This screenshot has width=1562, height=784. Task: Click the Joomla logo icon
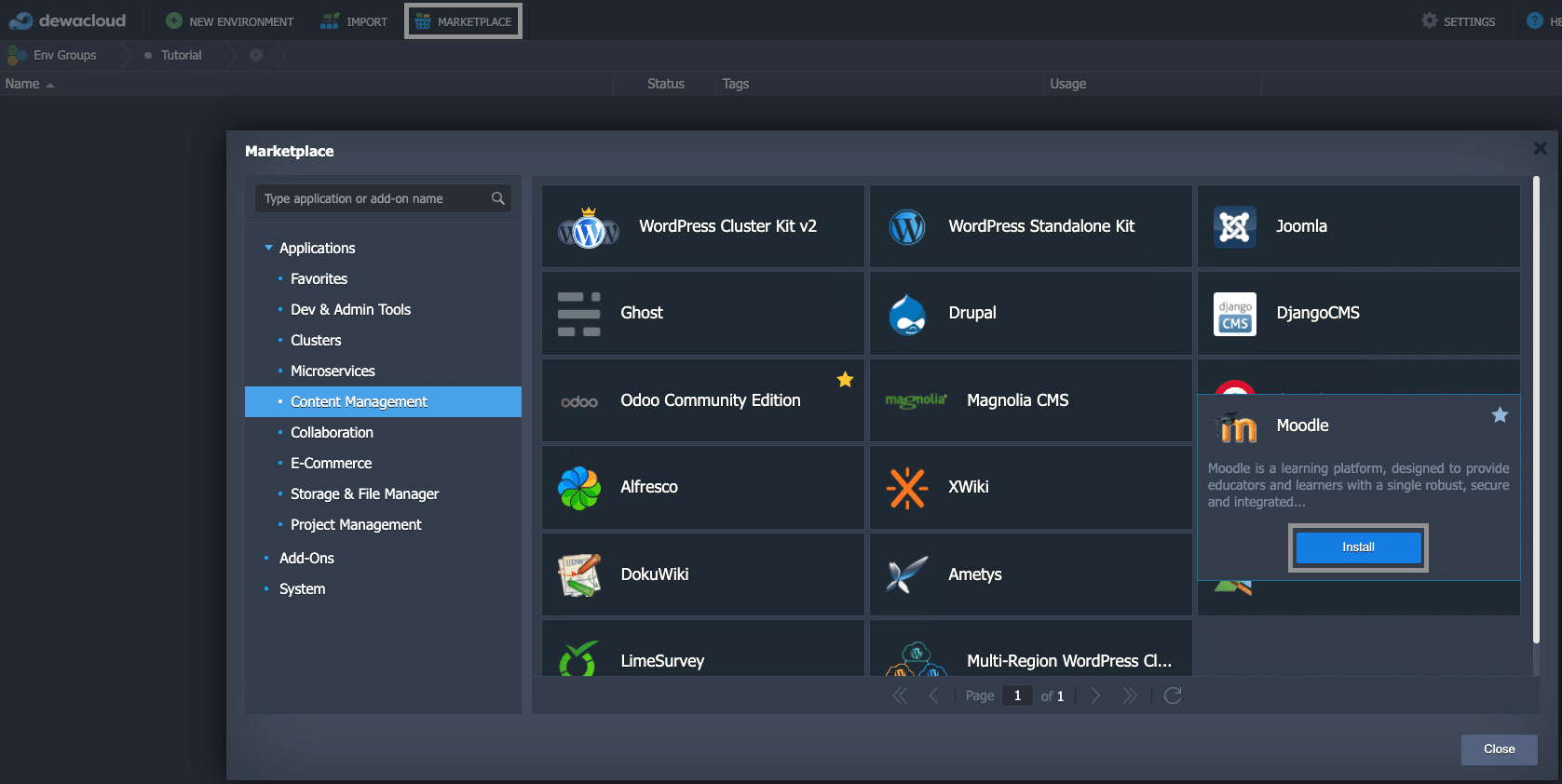pos(1235,226)
